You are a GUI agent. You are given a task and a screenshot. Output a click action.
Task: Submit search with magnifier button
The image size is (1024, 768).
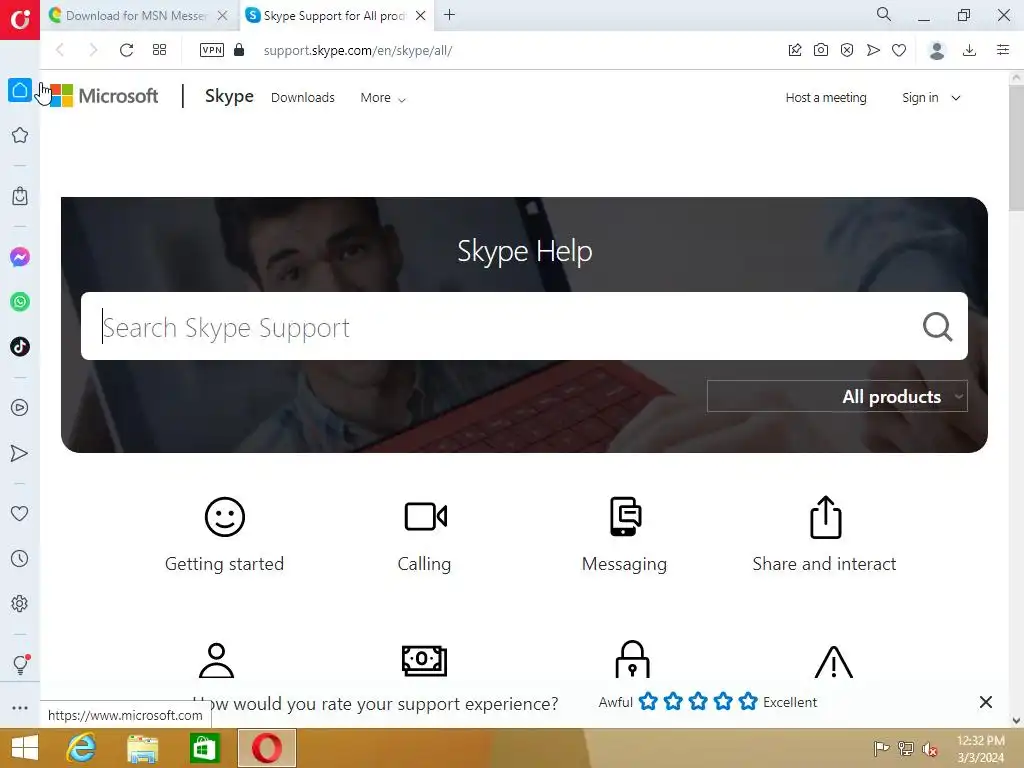pos(938,327)
